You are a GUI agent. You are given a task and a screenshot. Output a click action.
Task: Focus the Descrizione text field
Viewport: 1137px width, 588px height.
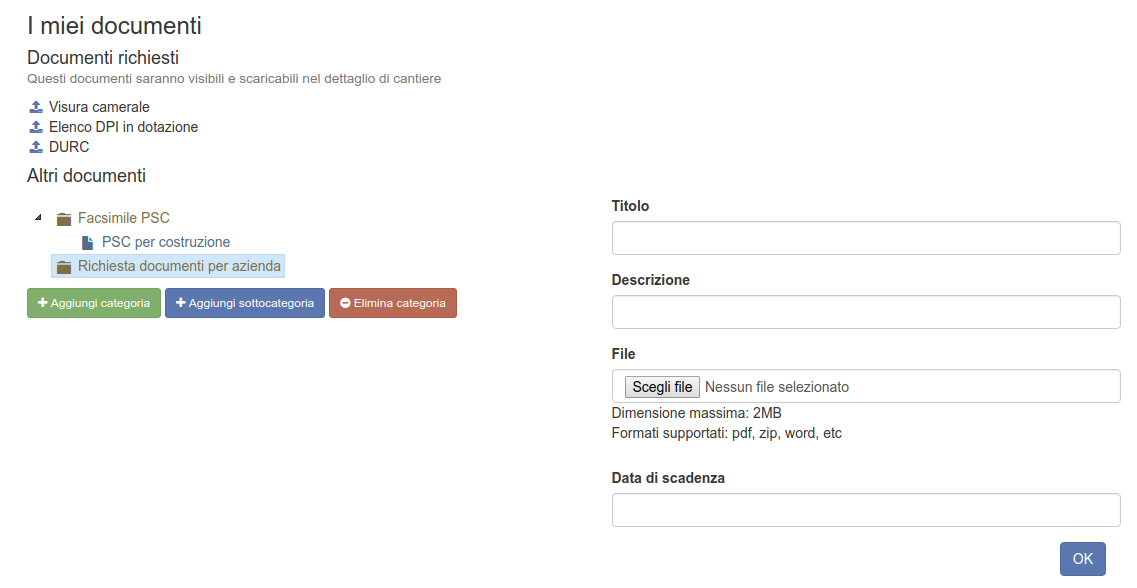pos(866,312)
